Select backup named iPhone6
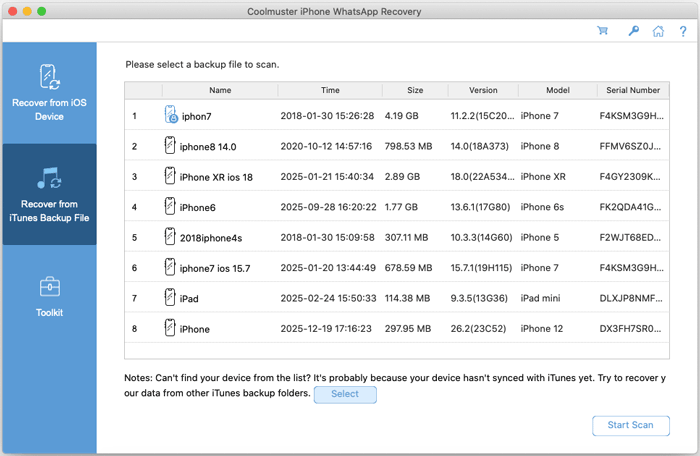 pos(197,208)
